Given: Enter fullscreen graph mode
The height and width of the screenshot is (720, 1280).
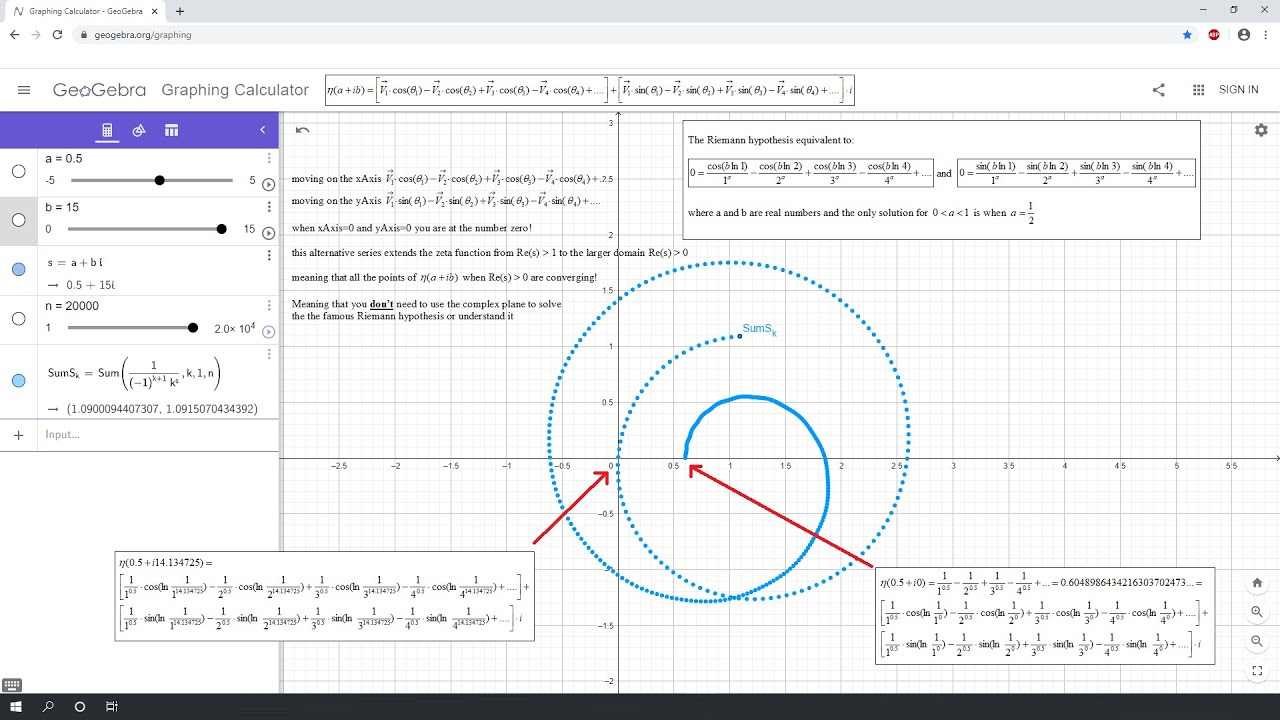Looking at the screenshot, I should 1257,670.
